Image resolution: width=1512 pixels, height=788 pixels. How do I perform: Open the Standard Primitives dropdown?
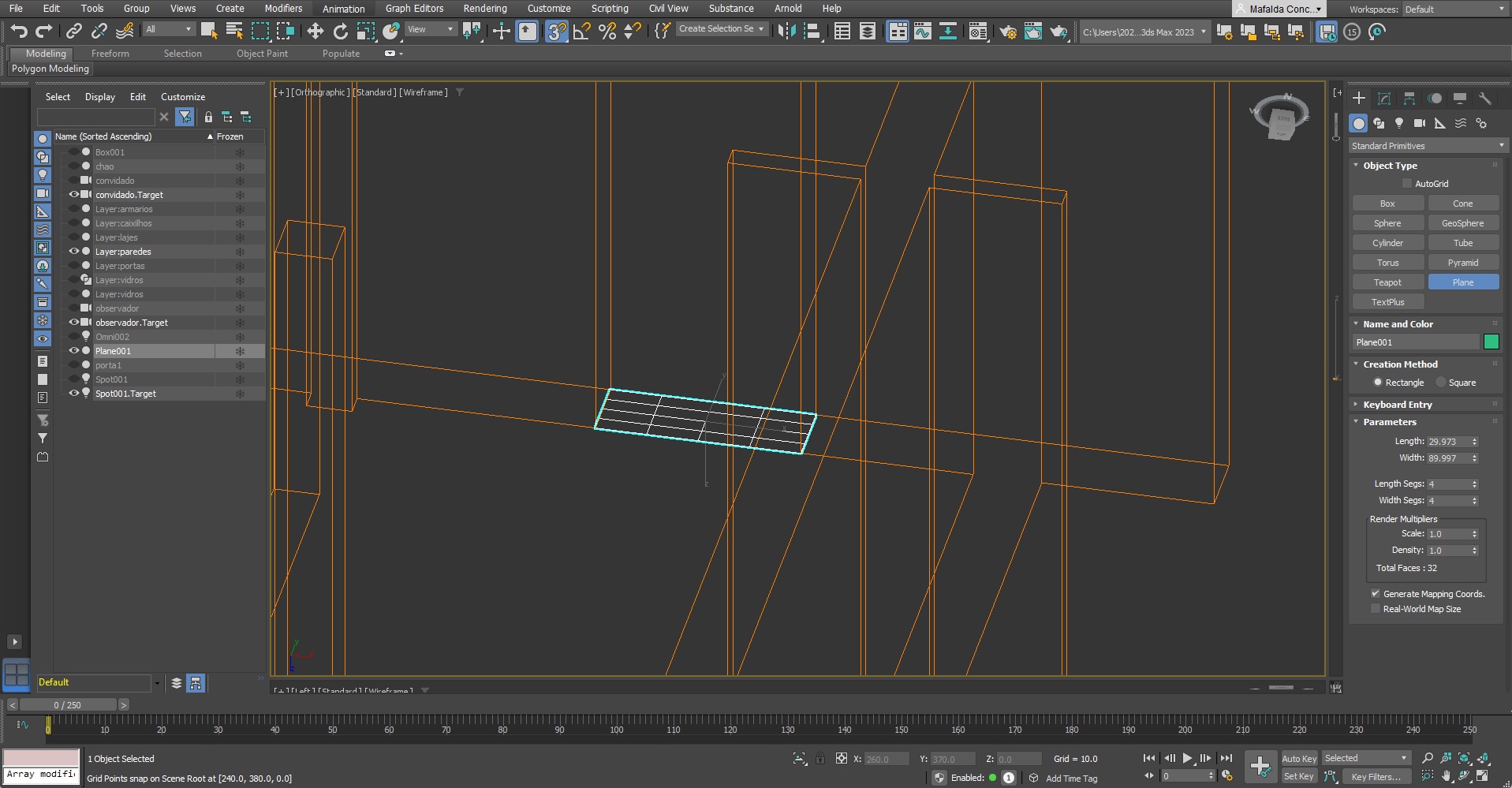(1427, 146)
